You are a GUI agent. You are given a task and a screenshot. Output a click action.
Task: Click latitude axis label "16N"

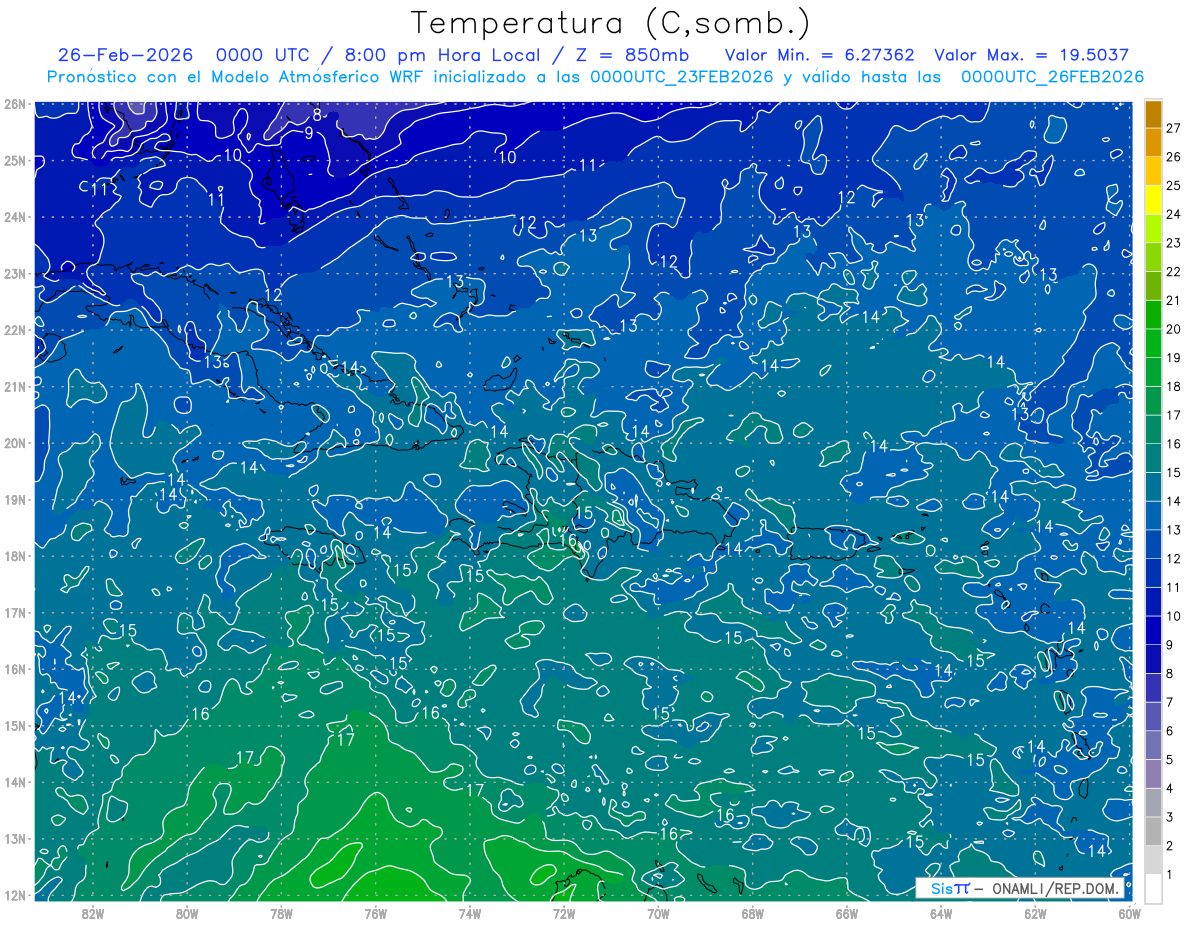(15, 669)
